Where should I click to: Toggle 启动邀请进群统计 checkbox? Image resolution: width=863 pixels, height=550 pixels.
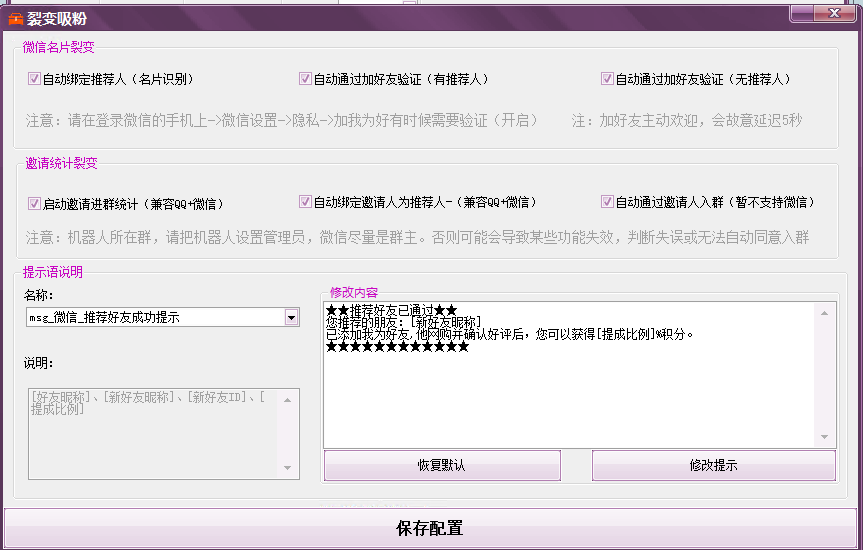point(34,203)
